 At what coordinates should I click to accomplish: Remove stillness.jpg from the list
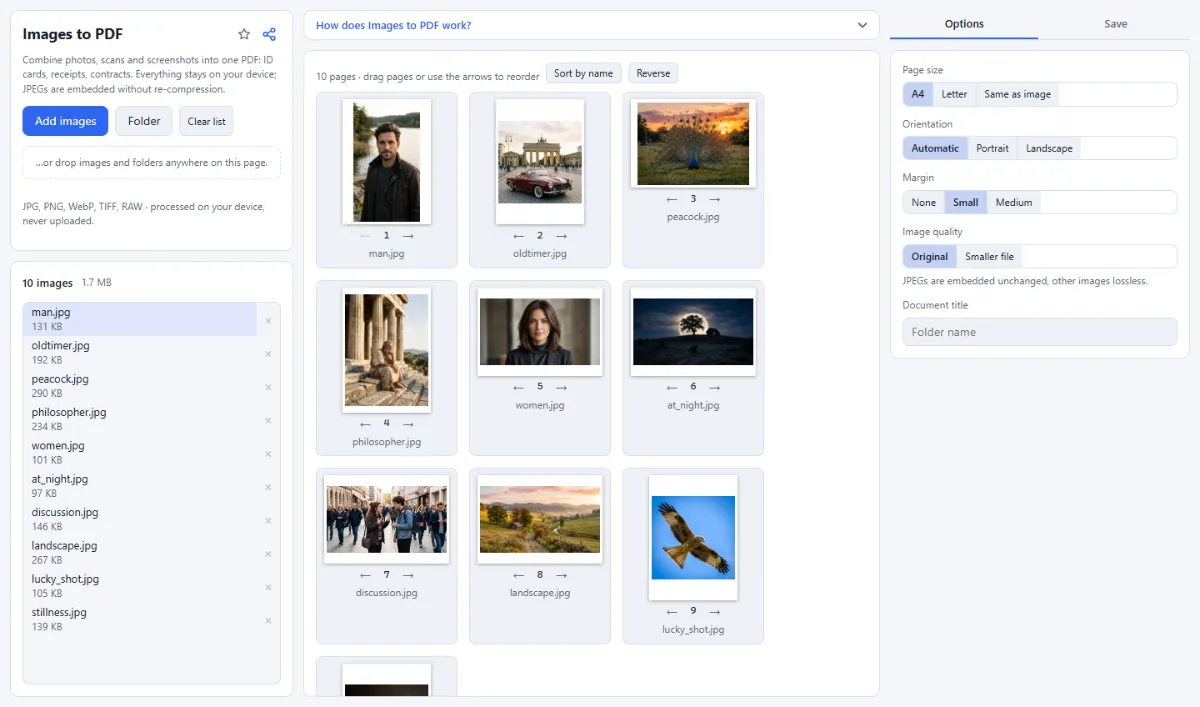point(268,621)
